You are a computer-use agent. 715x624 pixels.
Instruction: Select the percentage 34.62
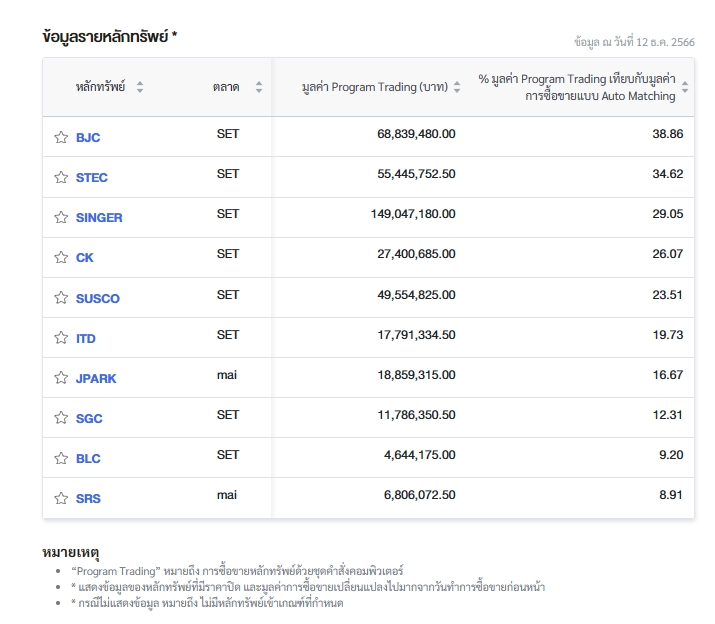pyautogui.click(x=668, y=174)
